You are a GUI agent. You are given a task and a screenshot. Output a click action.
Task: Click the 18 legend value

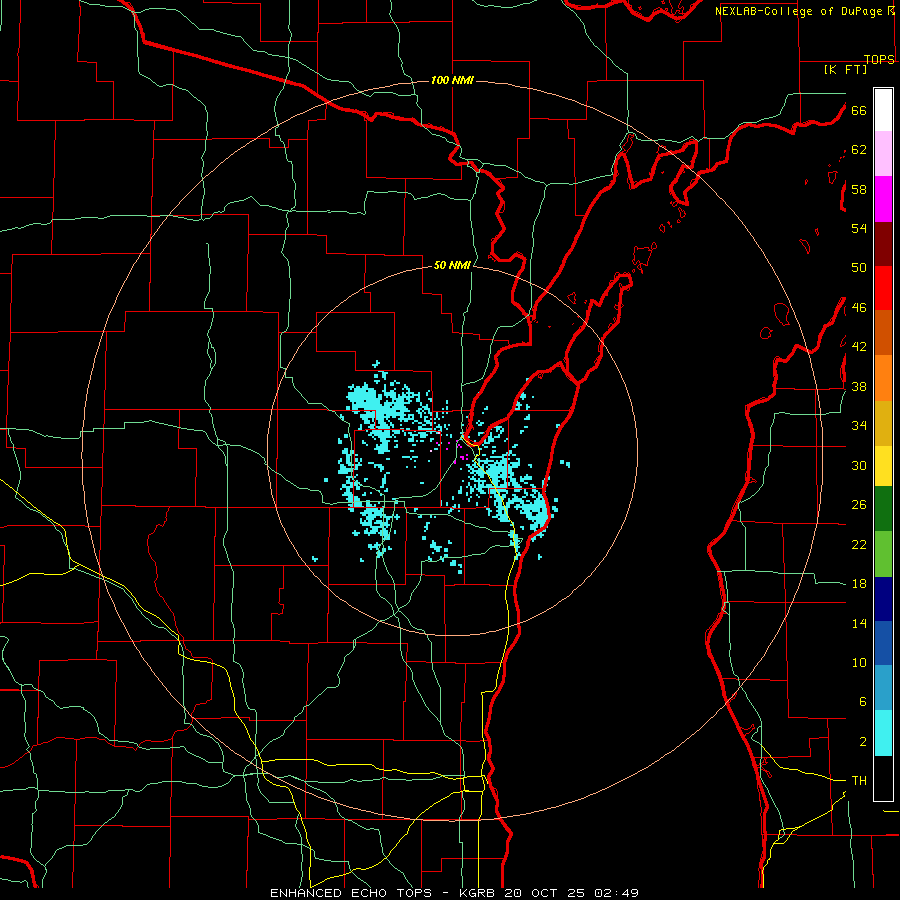(859, 584)
